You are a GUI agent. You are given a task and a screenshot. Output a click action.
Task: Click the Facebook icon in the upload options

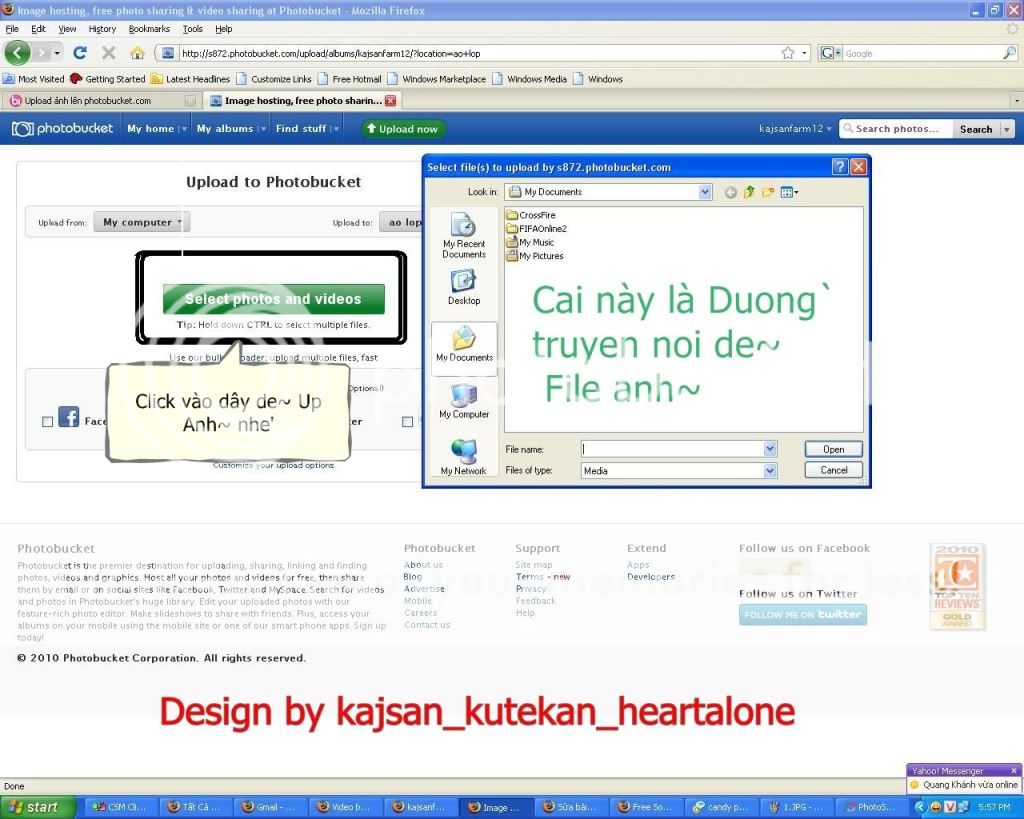(x=69, y=417)
